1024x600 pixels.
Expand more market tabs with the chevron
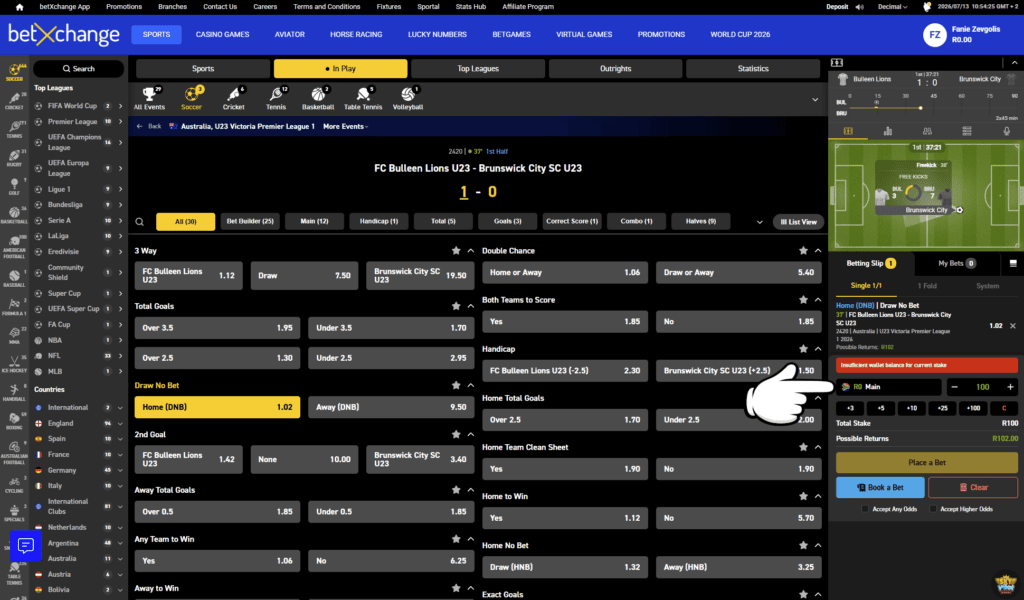(x=760, y=222)
